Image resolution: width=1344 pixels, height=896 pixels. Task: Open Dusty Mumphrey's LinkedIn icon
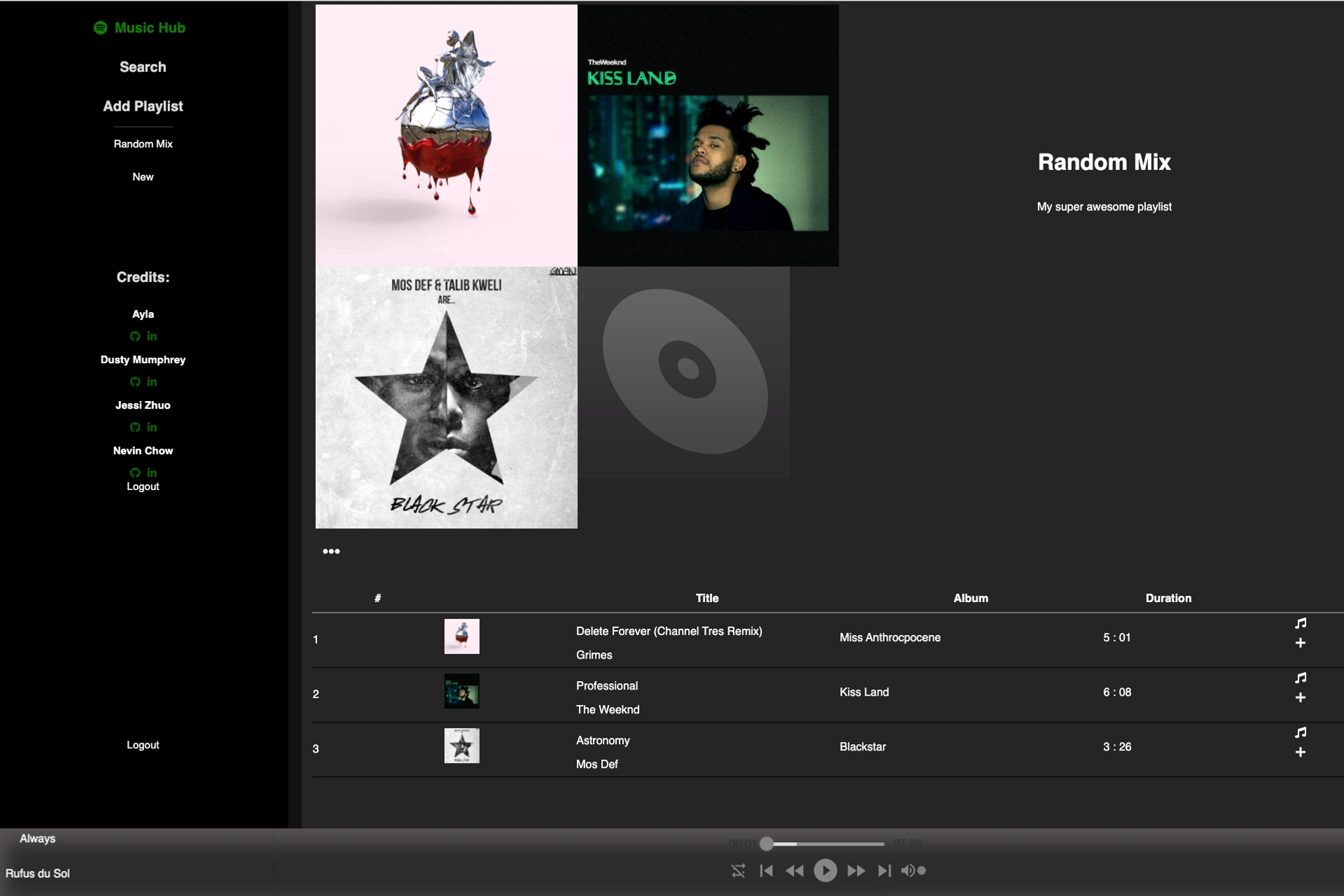coord(152,381)
